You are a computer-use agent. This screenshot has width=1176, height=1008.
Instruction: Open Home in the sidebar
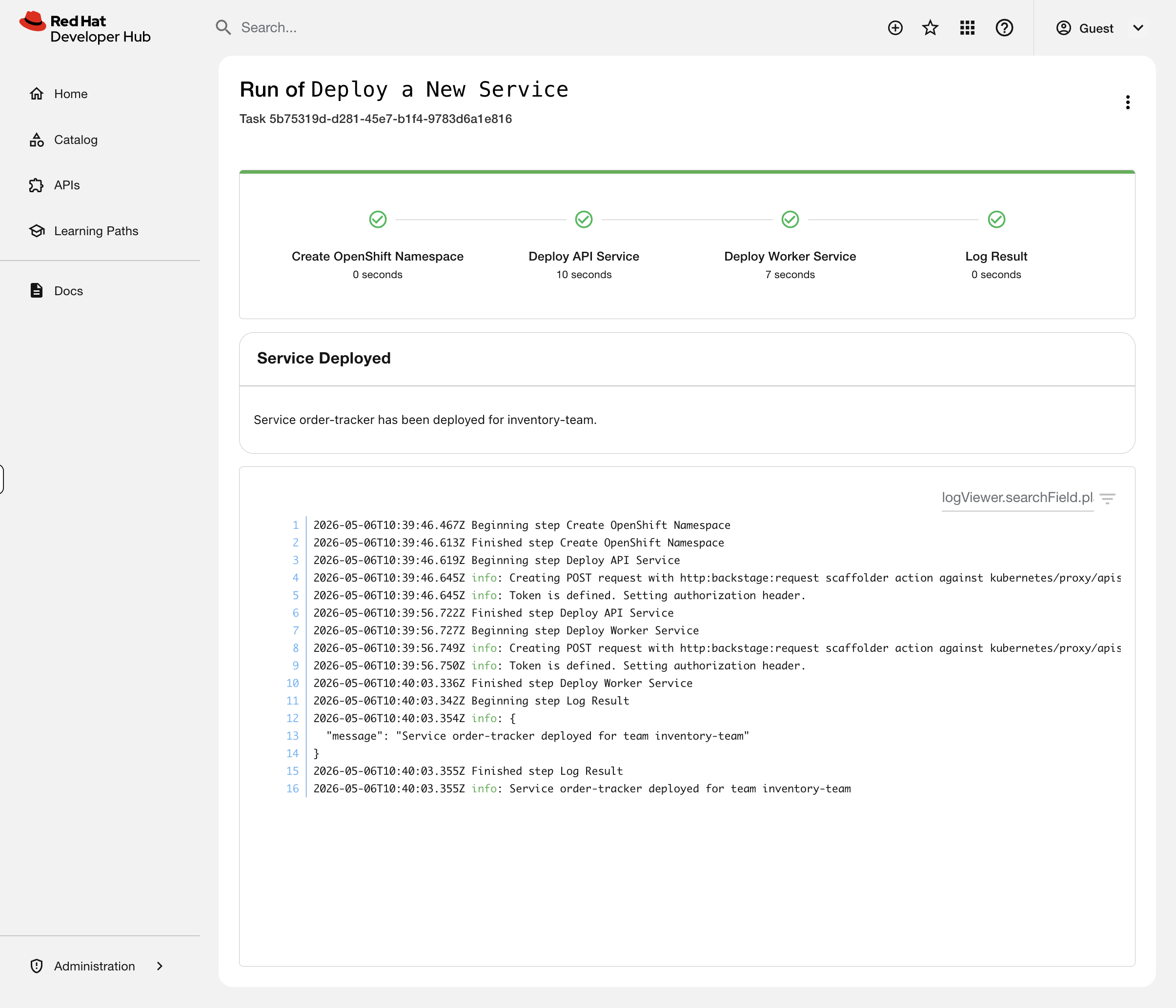(70, 94)
